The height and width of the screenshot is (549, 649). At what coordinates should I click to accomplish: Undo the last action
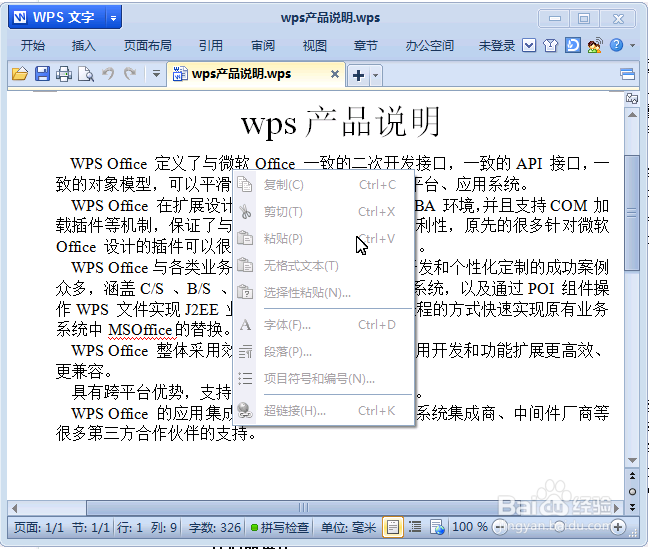click(x=108, y=74)
